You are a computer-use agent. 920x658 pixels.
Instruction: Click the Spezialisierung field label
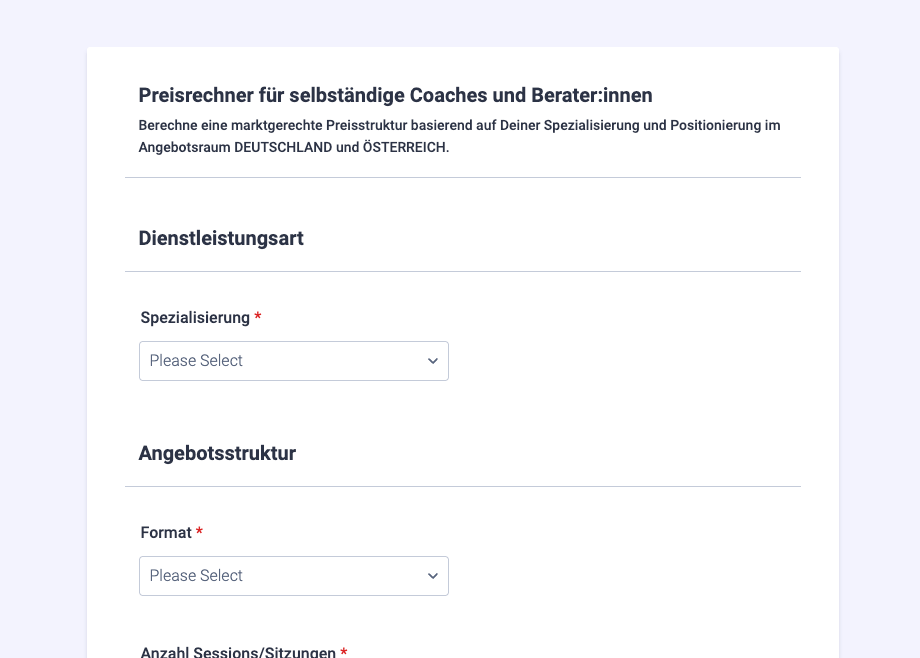click(195, 317)
